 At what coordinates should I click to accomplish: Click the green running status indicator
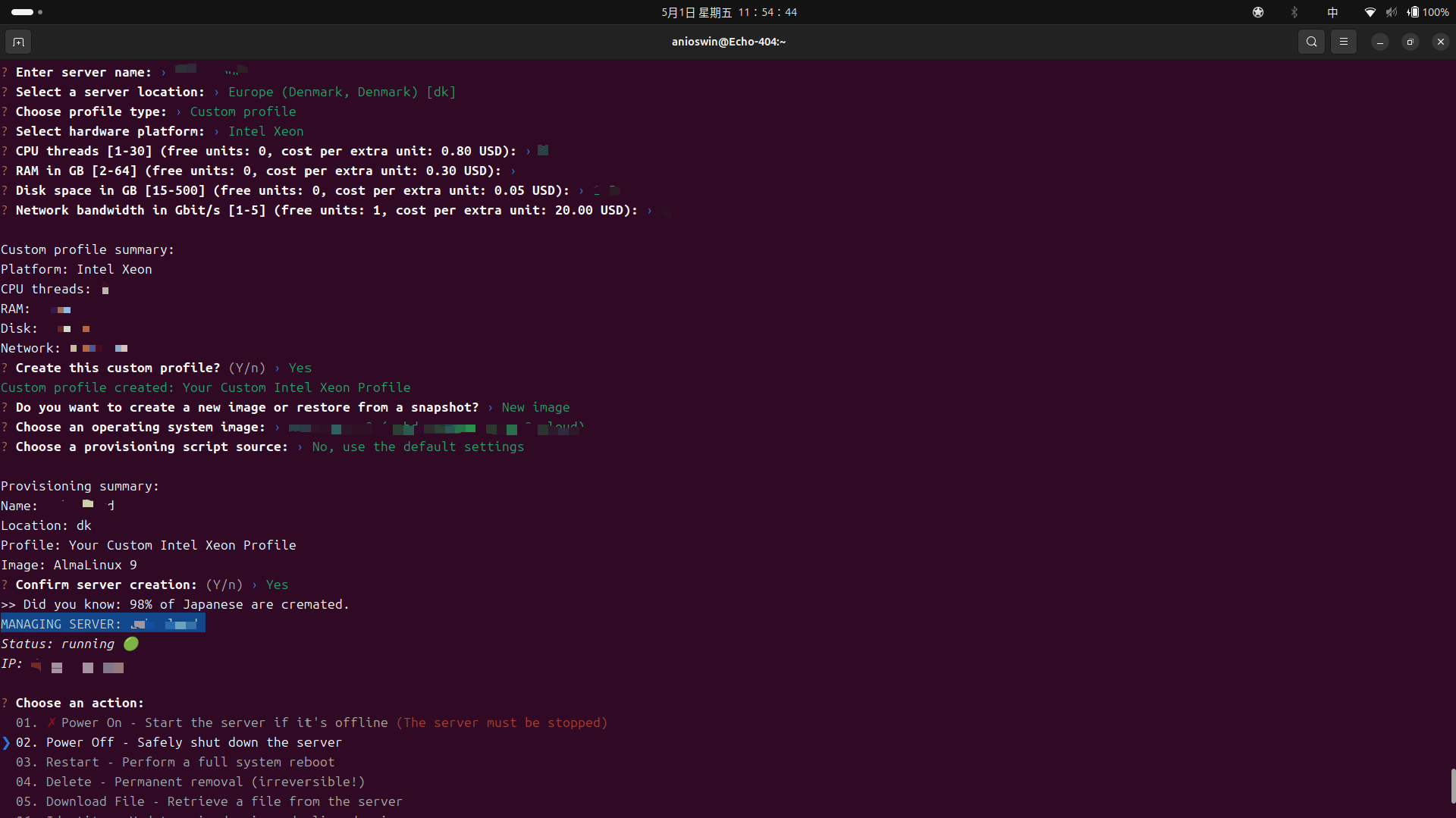[x=131, y=644]
